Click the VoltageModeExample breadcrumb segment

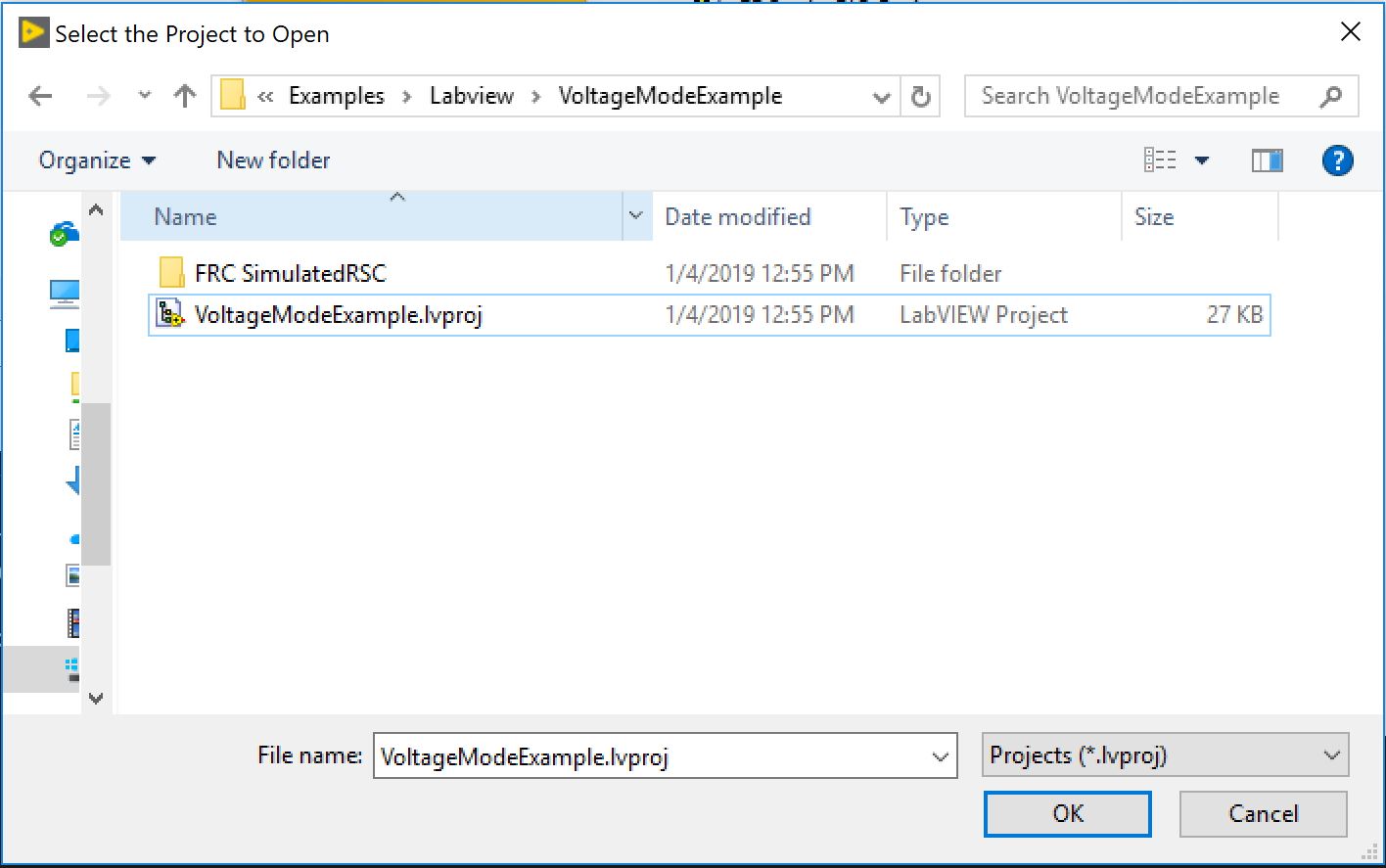670,96
